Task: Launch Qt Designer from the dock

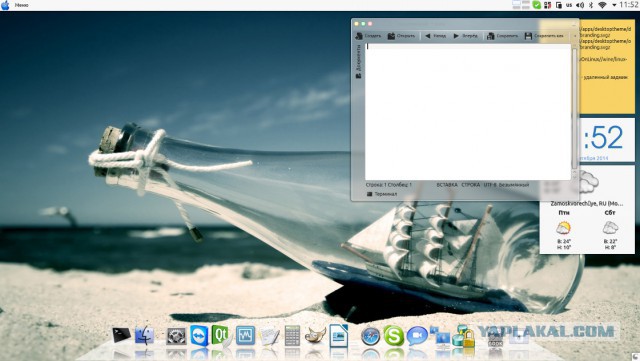Action: coord(220,335)
